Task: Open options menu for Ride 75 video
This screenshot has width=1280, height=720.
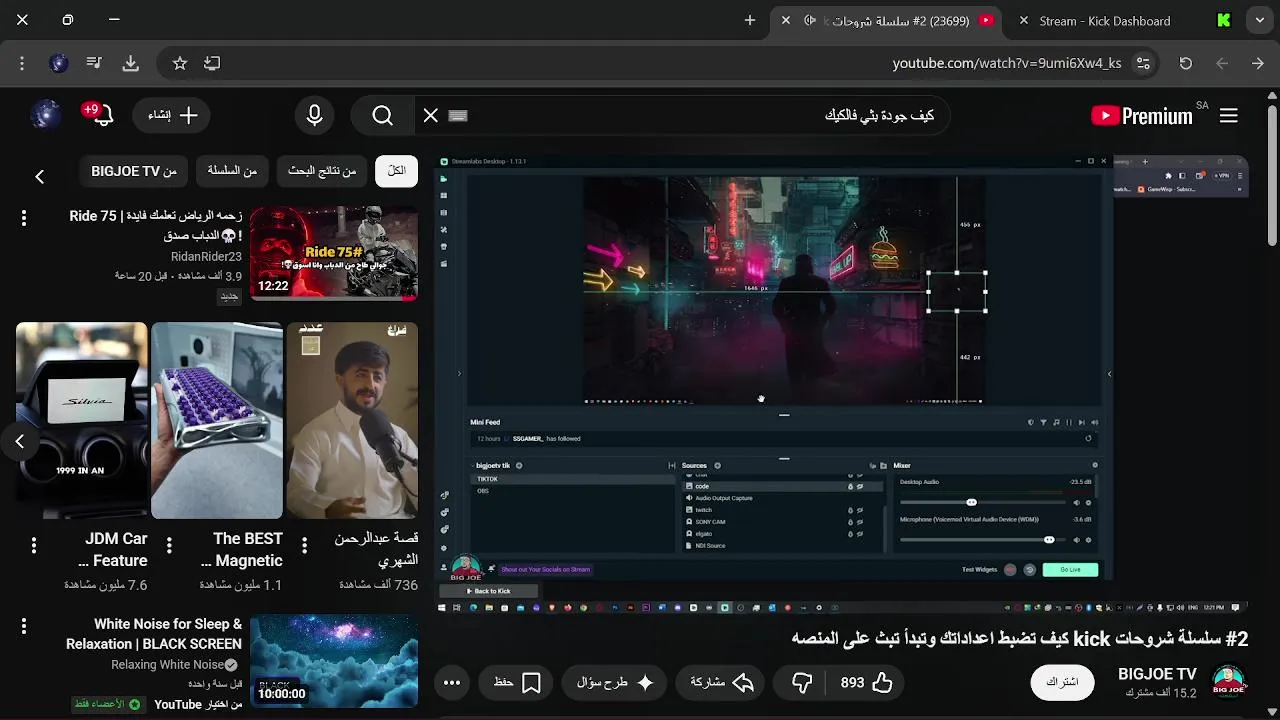Action: pyautogui.click(x=24, y=218)
